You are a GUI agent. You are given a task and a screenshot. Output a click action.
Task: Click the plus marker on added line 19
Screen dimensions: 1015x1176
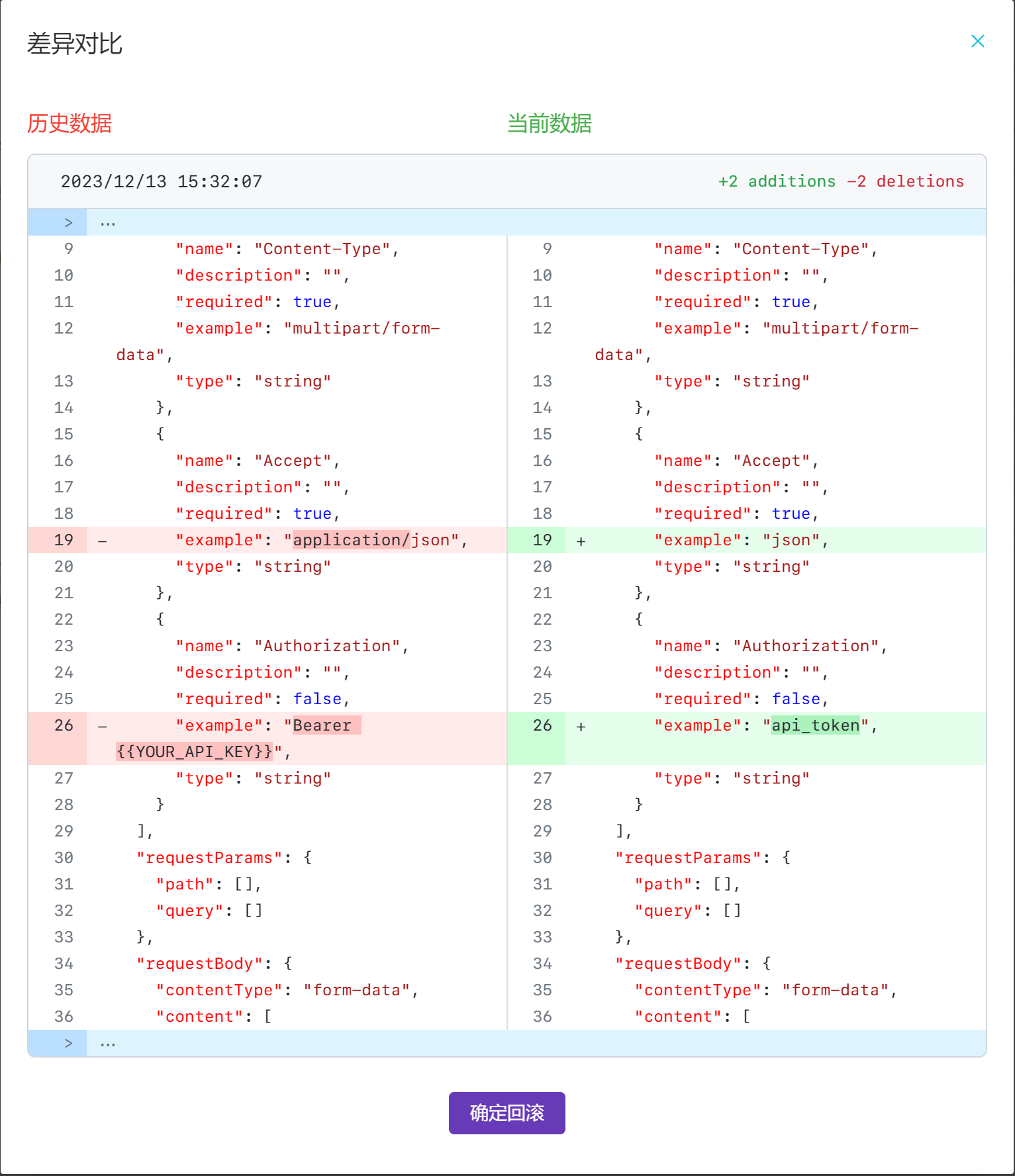(x=581, y=541)
